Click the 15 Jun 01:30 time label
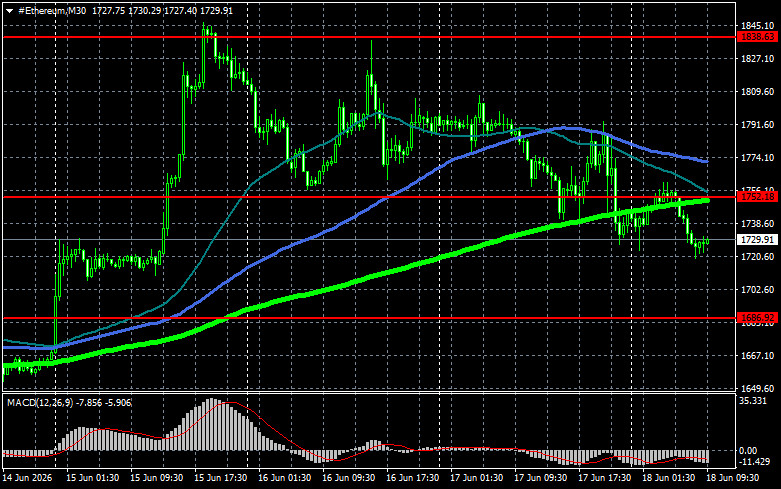This screenshot has width=781, height=489. tap(93, 478)
